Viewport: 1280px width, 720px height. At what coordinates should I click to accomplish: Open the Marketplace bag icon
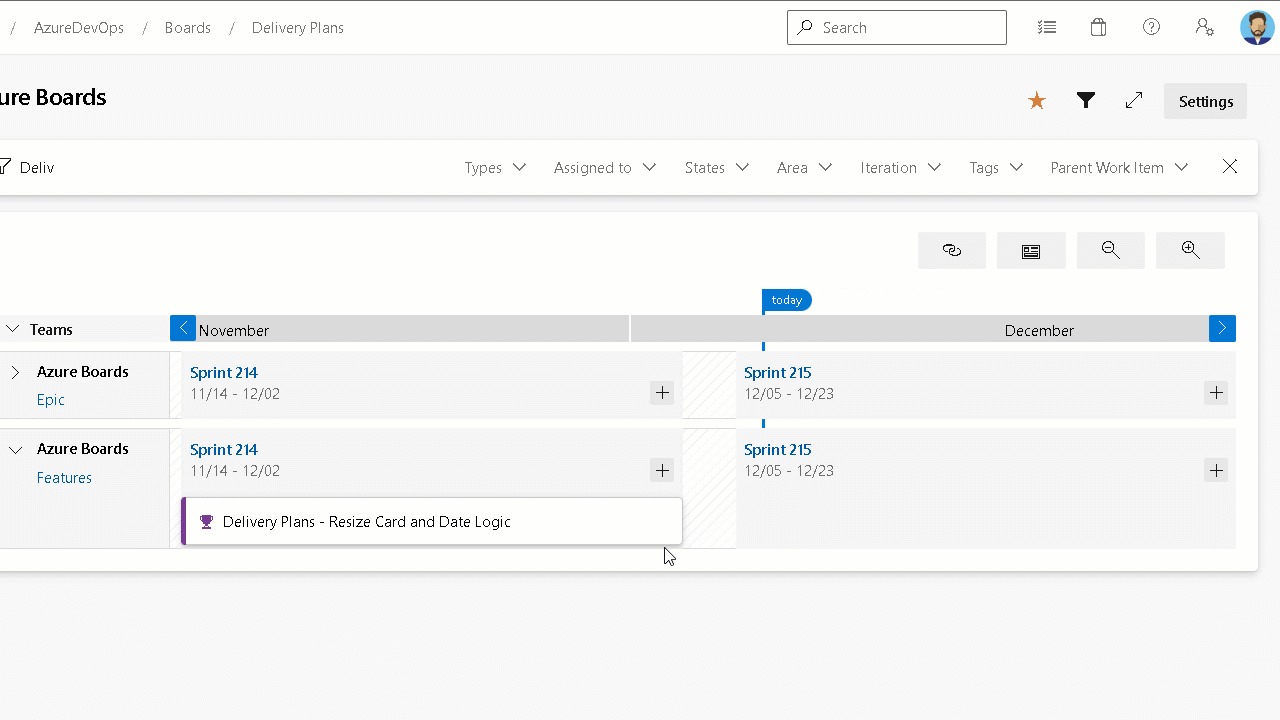1098,27
